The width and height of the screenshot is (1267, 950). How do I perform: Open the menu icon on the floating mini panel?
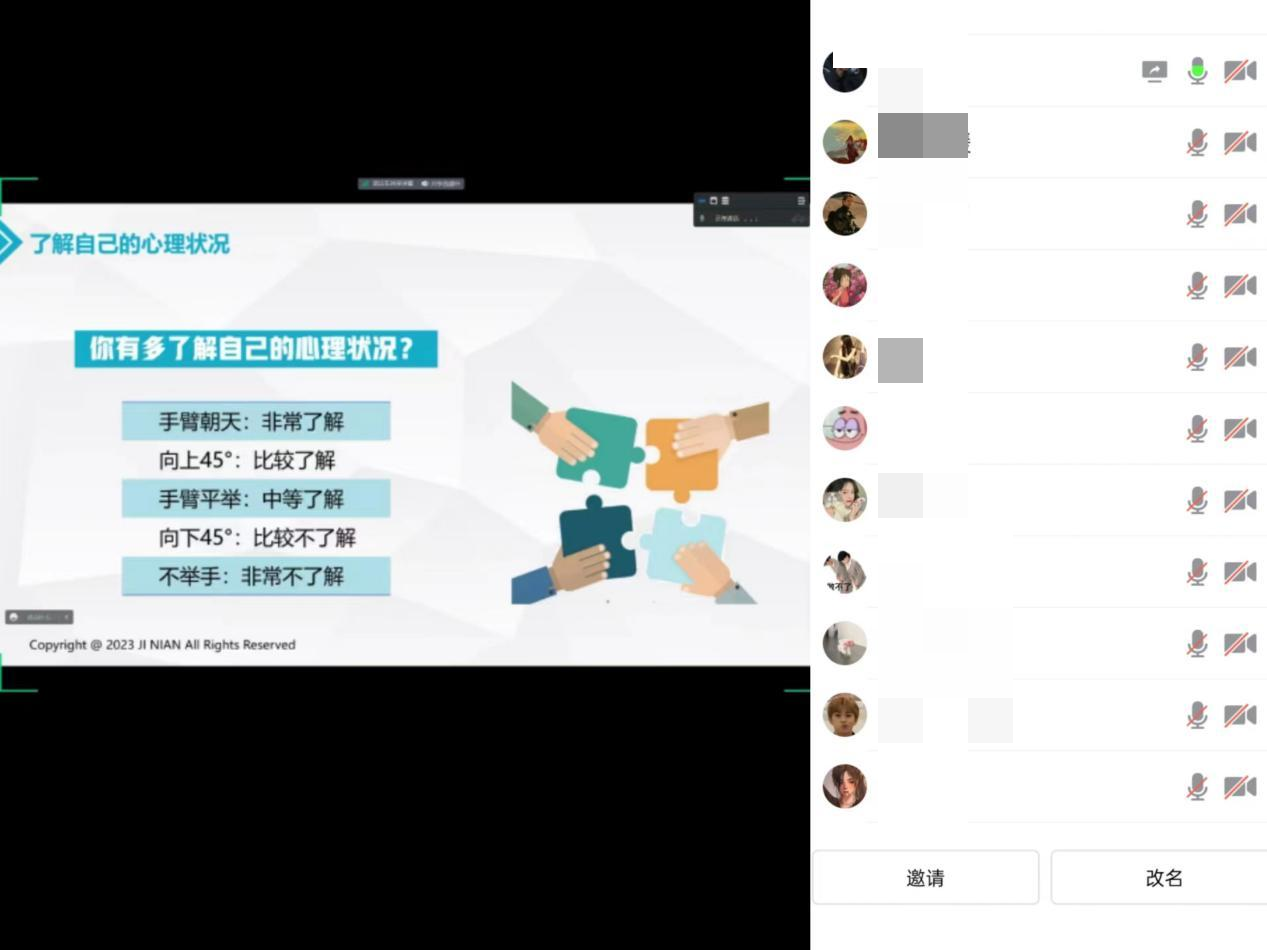click(x=801, y=201)
